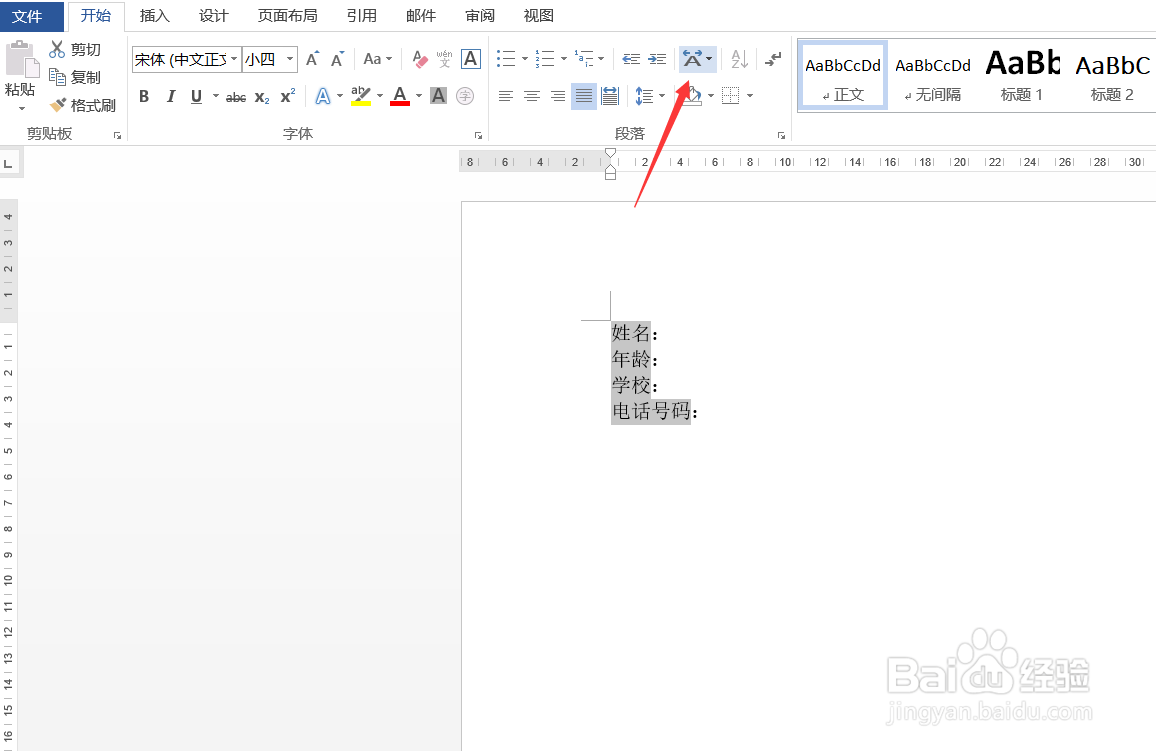Screen dimensions: 1156x751
Task: Open the Phonetic Guide (拼音指南) tool
Action: click(443, 59)
